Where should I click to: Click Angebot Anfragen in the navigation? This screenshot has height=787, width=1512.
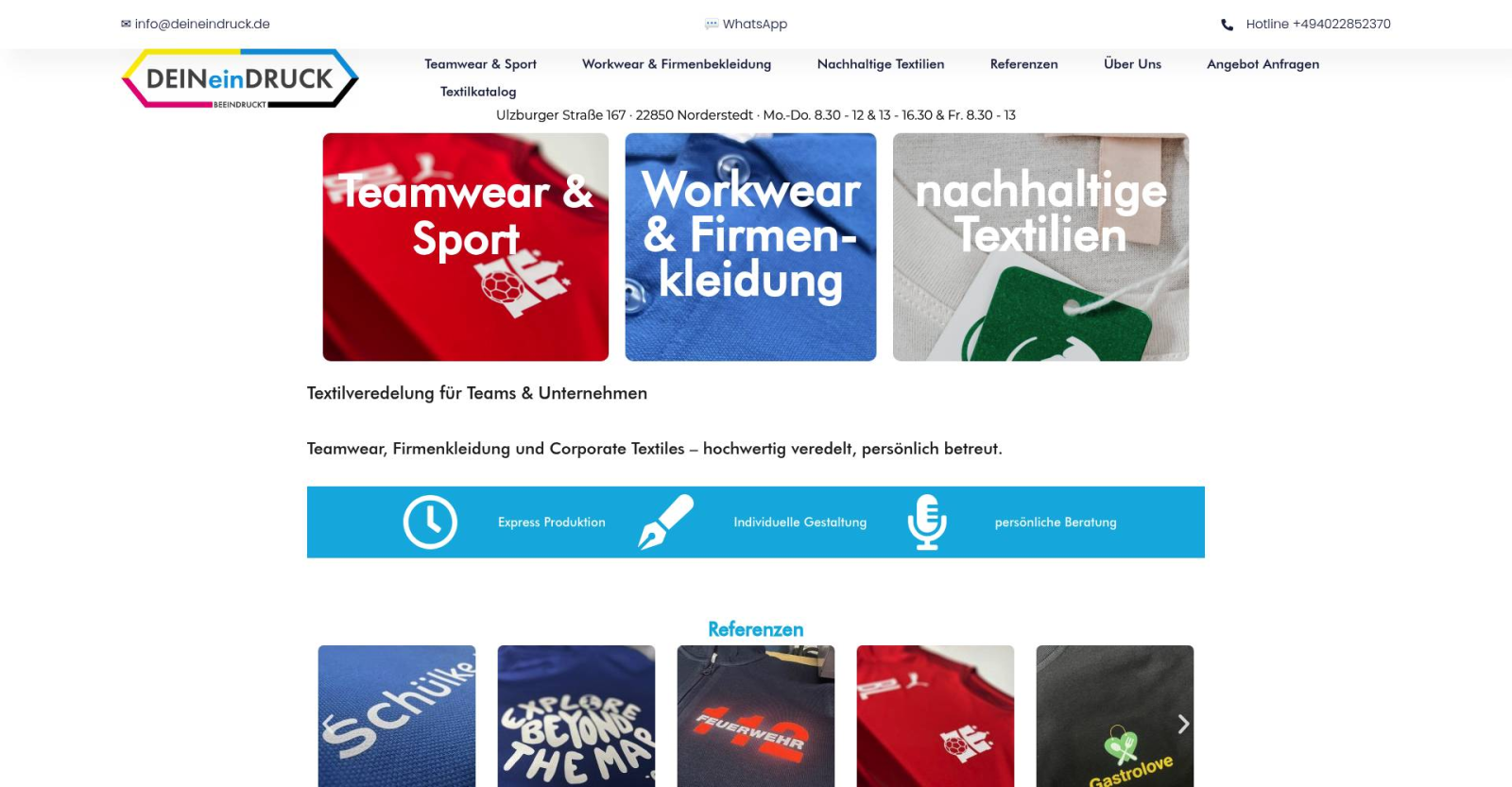pyautogui.click(x=1263, y=64)
